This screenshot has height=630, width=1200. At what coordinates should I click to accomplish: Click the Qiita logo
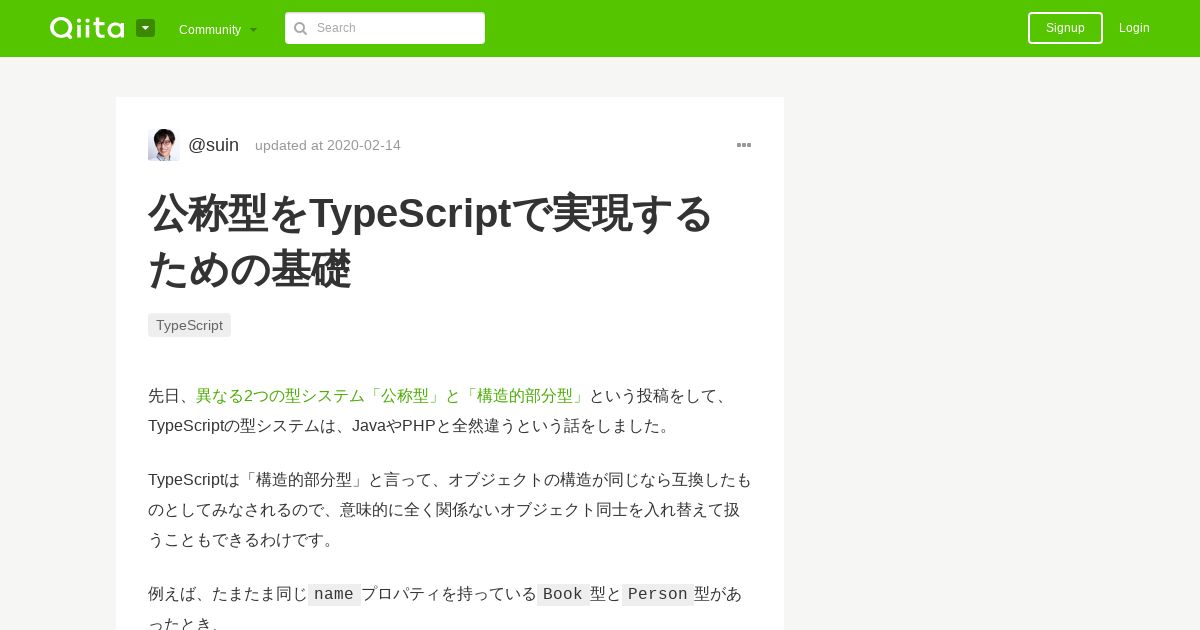pos(87,28)
